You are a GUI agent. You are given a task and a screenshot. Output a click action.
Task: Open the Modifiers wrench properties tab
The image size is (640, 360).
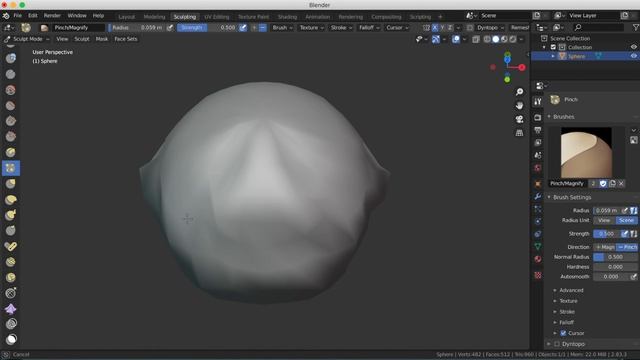[x=538, y=196]
